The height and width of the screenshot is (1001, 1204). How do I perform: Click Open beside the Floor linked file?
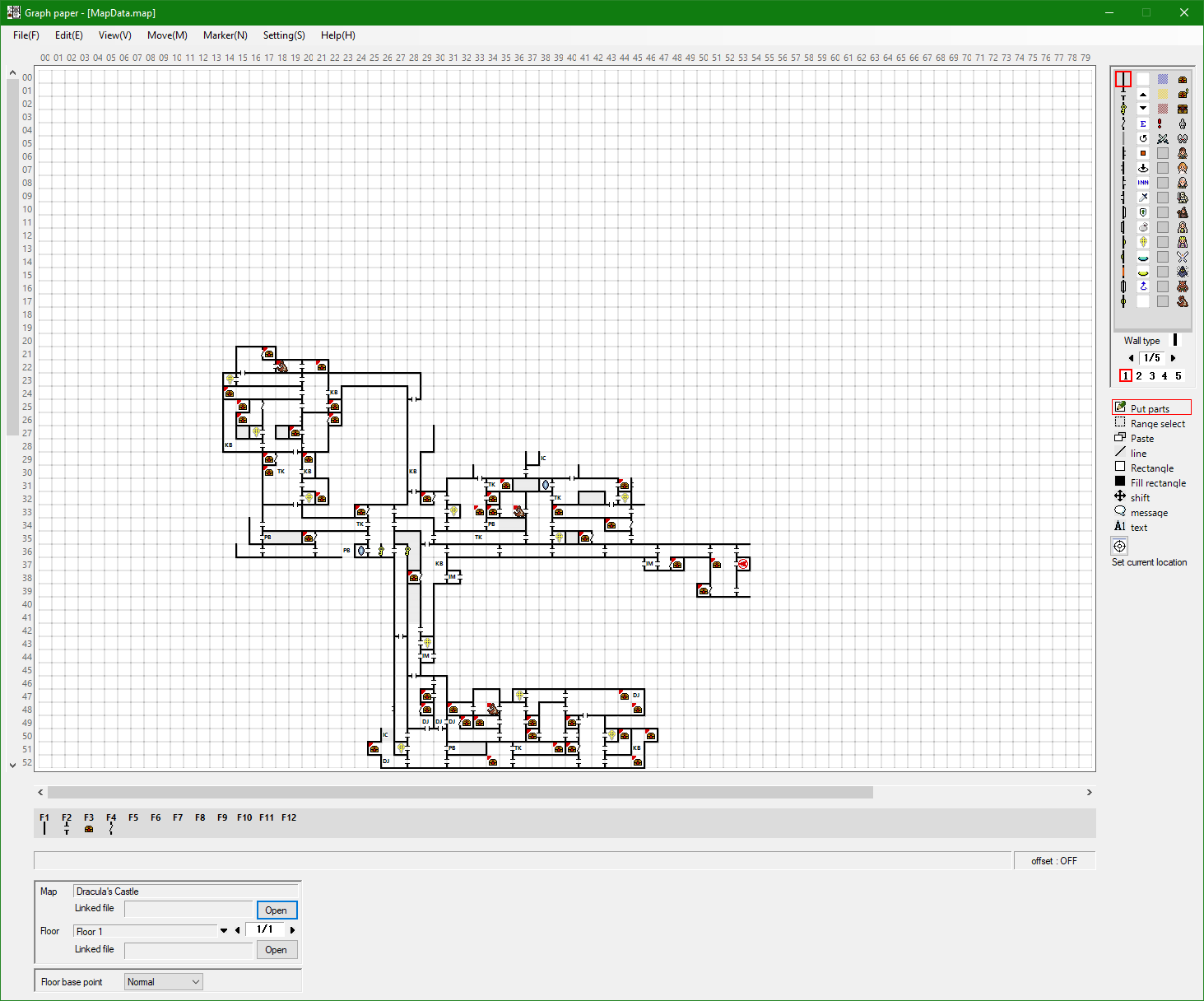pyautogui.click(x=277, y=949)
